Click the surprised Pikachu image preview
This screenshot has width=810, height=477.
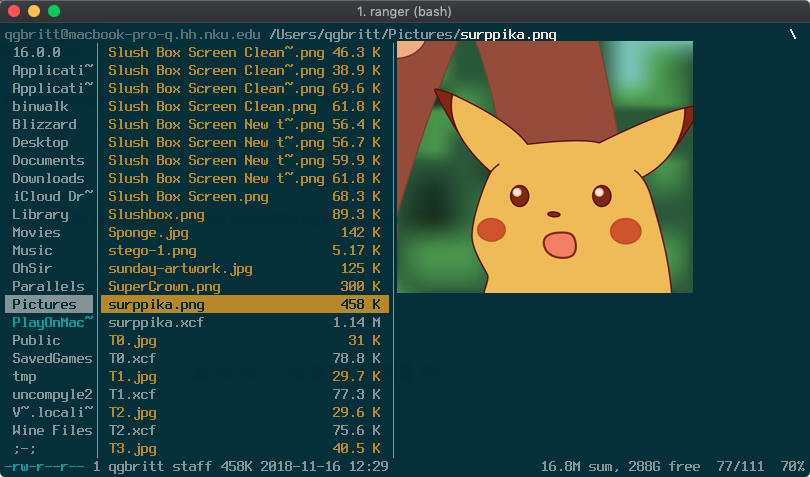tap(544, 167)
